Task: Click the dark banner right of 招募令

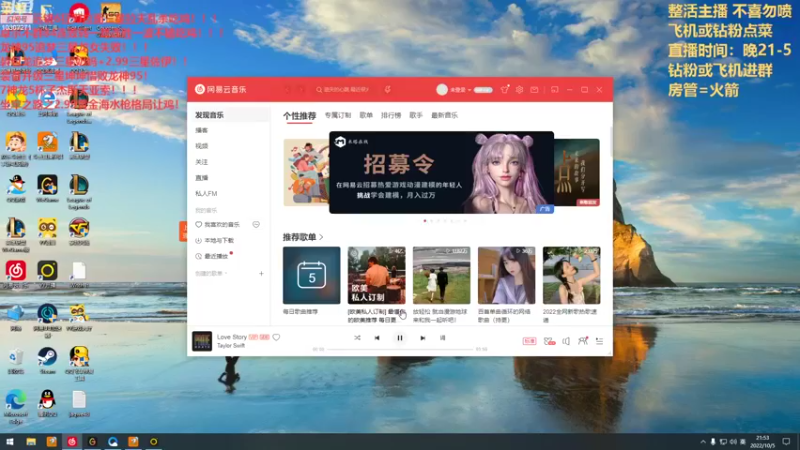Action: pos(577,172)
